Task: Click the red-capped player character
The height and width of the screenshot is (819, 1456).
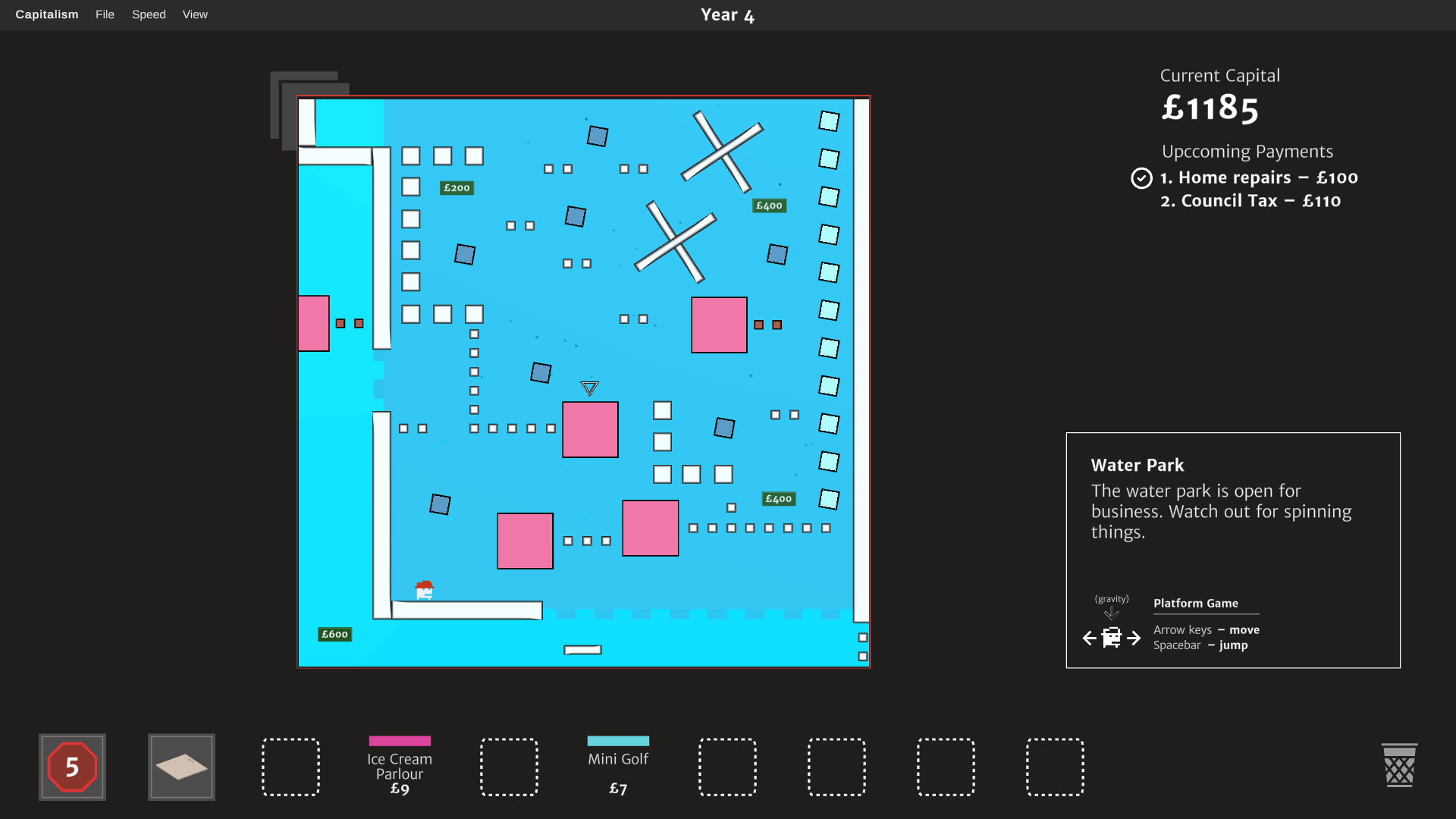Action: click(425, 589)
